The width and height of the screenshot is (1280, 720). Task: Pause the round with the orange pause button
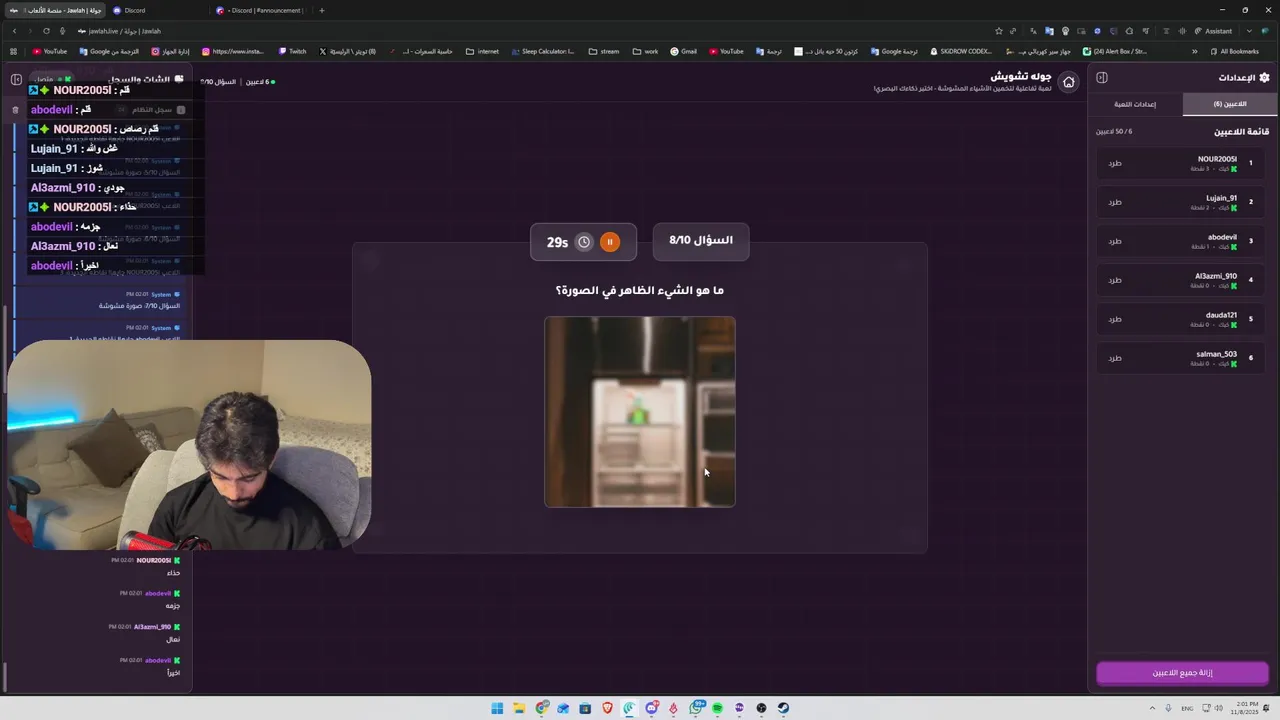point(610,242)
